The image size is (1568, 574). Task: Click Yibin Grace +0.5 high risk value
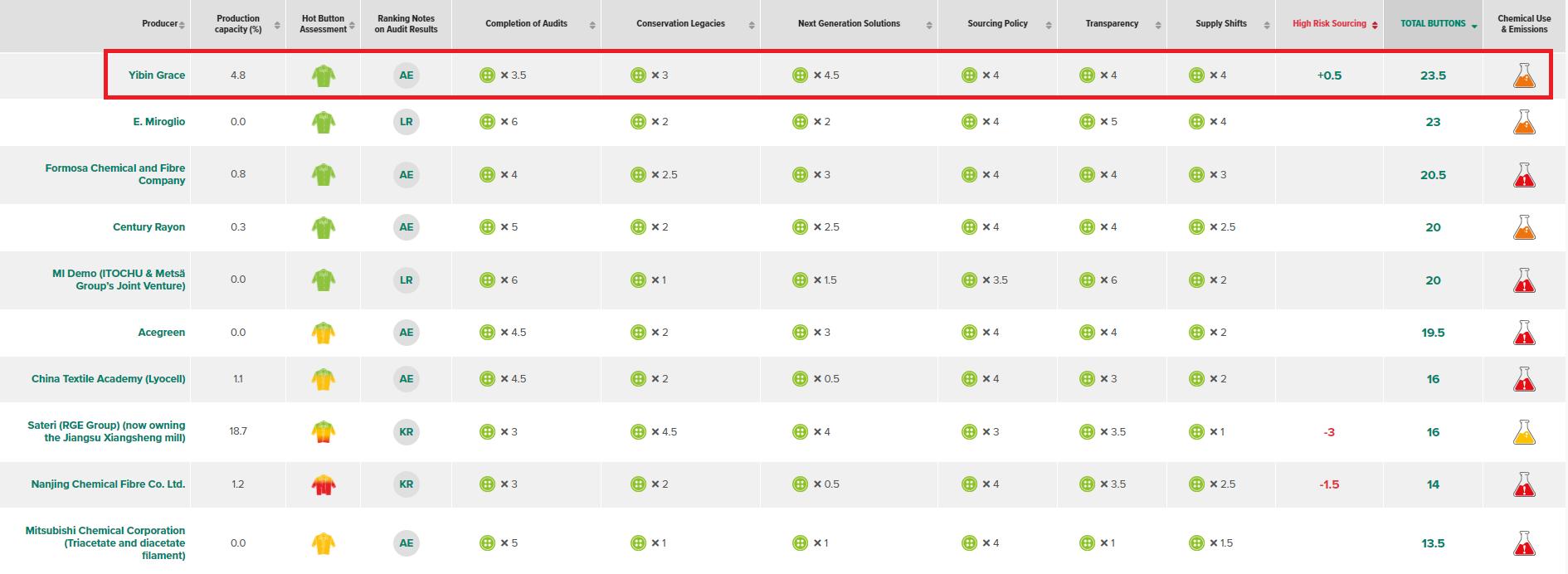[x=1329, y=75]
